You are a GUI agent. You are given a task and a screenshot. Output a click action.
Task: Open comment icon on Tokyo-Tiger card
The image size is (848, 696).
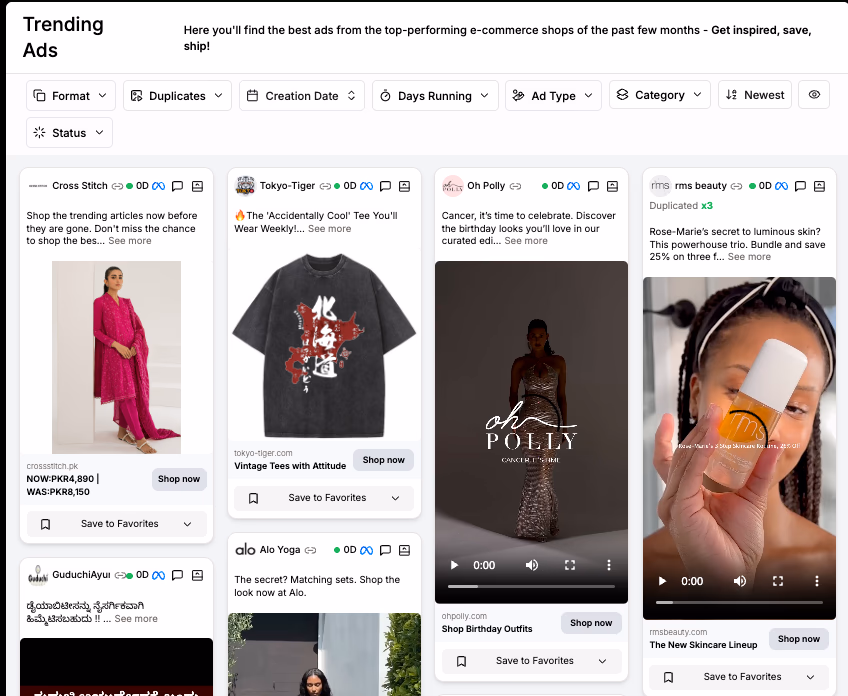pos(385,186)
